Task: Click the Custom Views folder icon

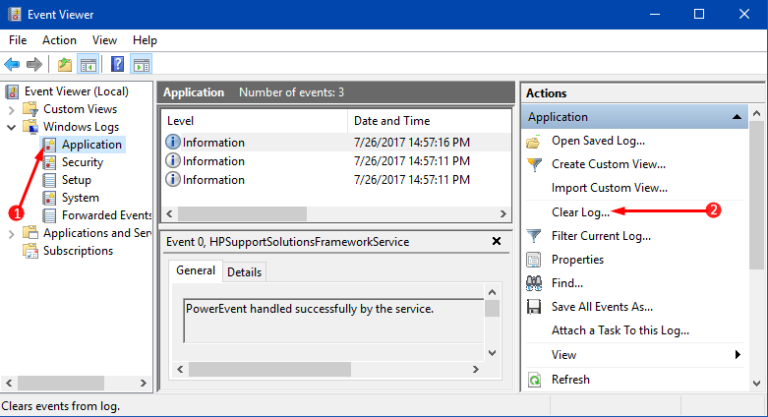Action: tap(30, 109)
